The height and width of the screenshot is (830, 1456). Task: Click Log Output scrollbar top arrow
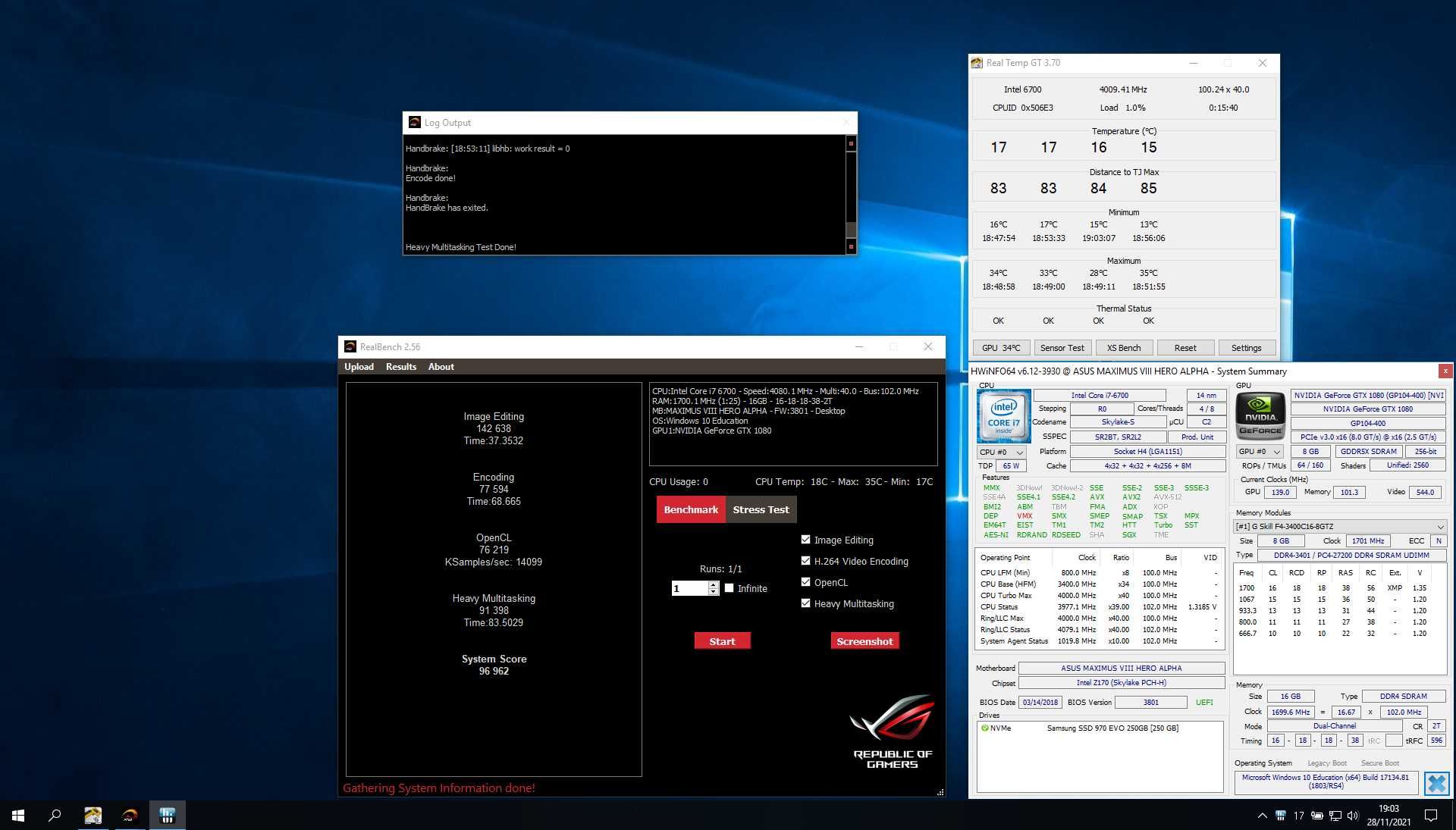point(851,143)
